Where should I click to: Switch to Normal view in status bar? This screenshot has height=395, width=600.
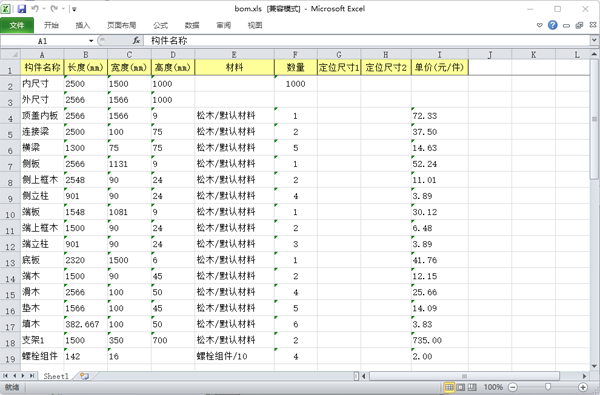click(x=449, y=387)
